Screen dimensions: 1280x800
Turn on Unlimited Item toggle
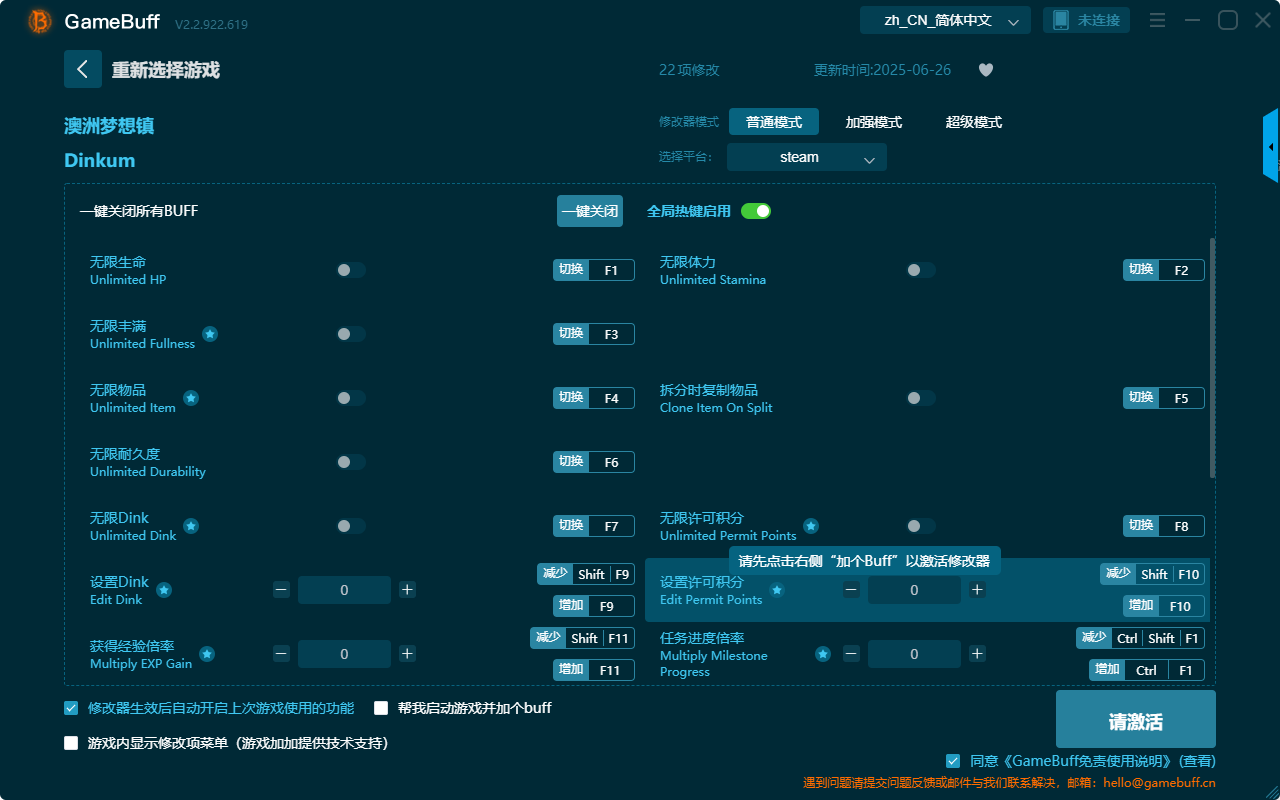tap(351, 398)
